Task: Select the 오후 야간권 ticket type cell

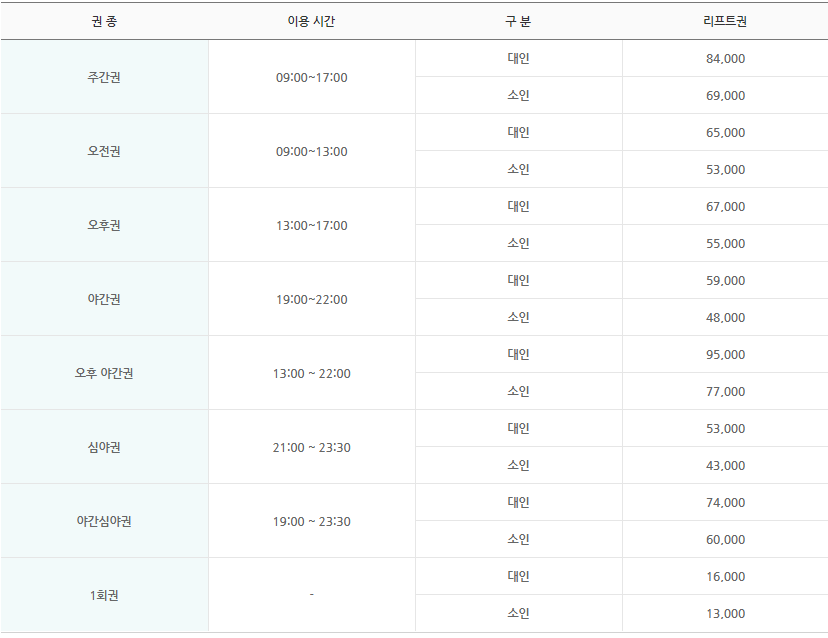Action: tap(104, 373)
